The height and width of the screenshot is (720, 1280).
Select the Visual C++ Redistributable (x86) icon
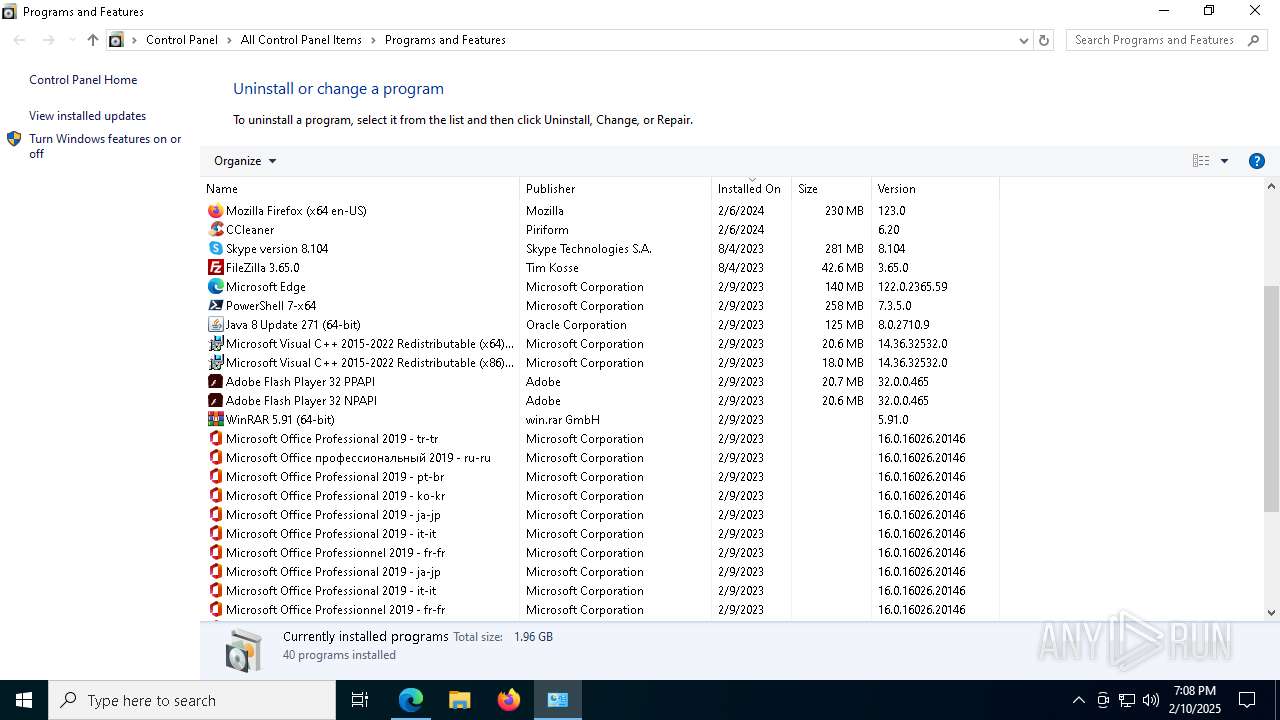[x=215, y=363]
